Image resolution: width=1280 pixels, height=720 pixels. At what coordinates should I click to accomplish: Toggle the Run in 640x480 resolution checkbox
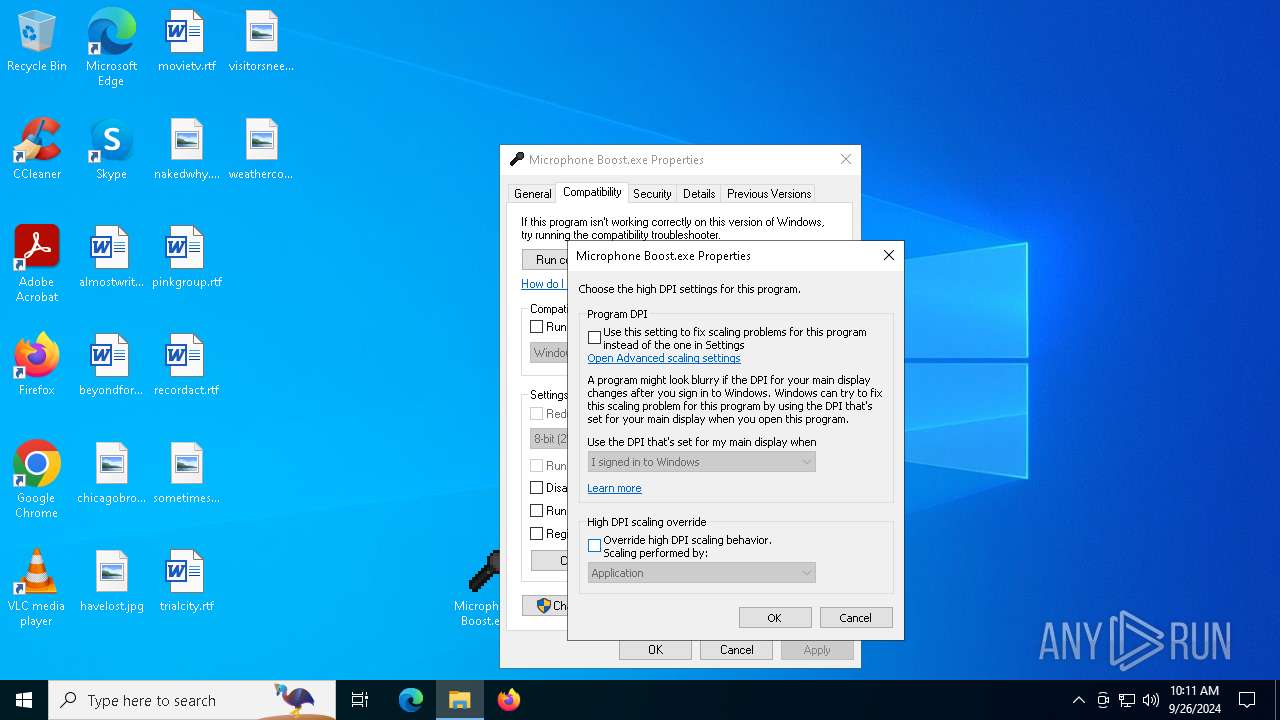(537, 465)
